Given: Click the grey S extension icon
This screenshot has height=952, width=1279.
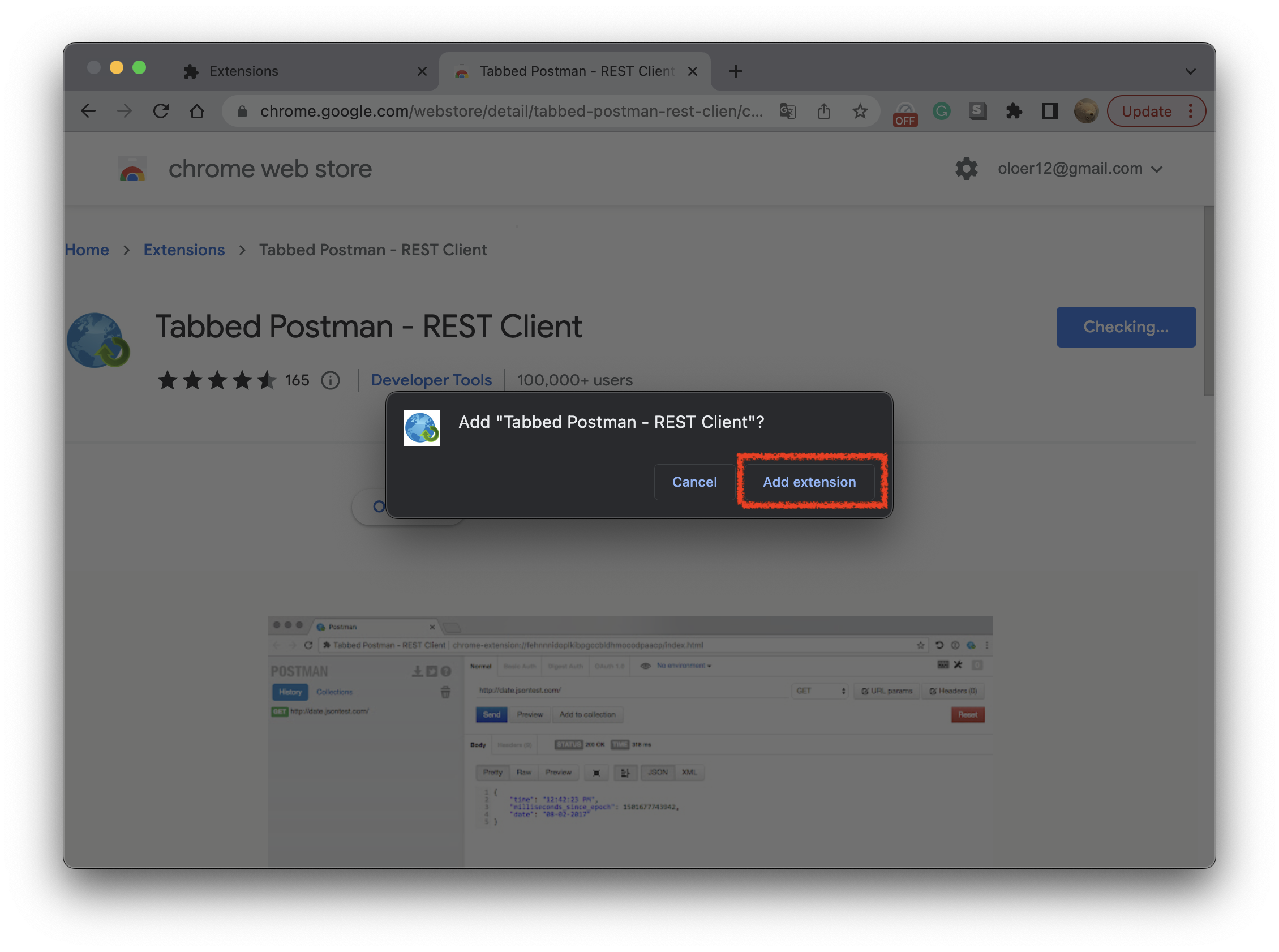Looking at the screenshot, I should click(x=978, y=110).
